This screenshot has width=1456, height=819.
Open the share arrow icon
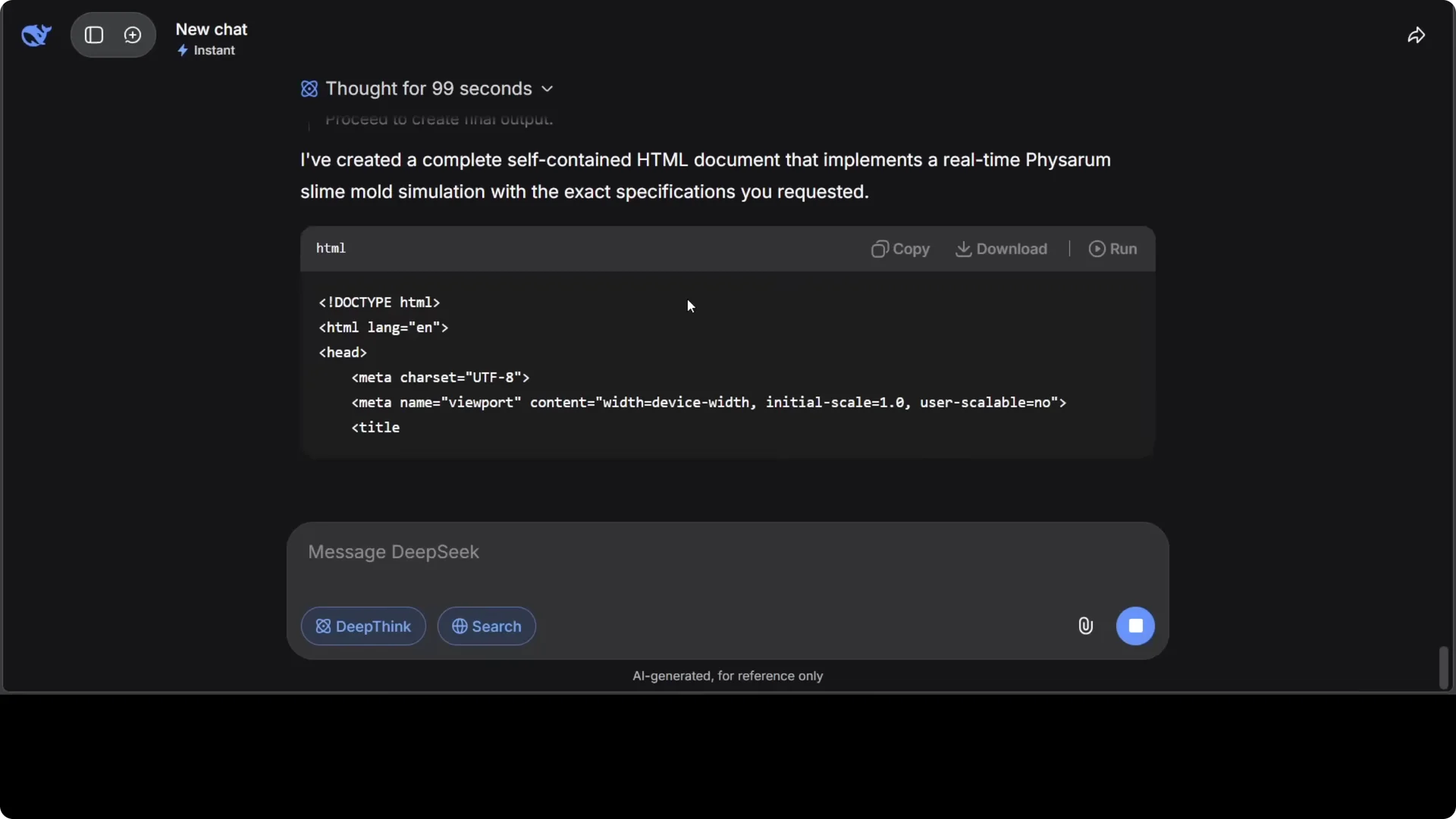coord(1416,36)
